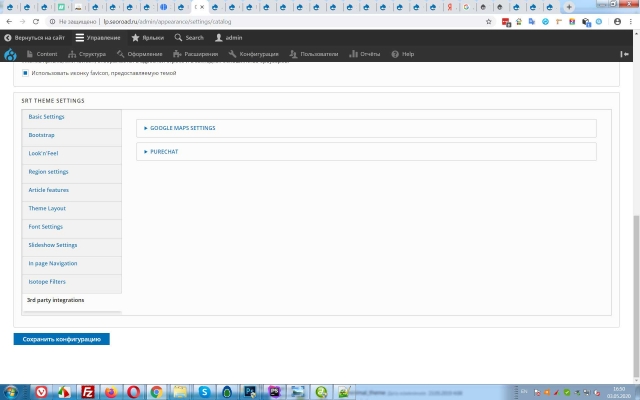Click the Search magnifier in admin toolbar

pyautogui.click(x=188, y=37)
